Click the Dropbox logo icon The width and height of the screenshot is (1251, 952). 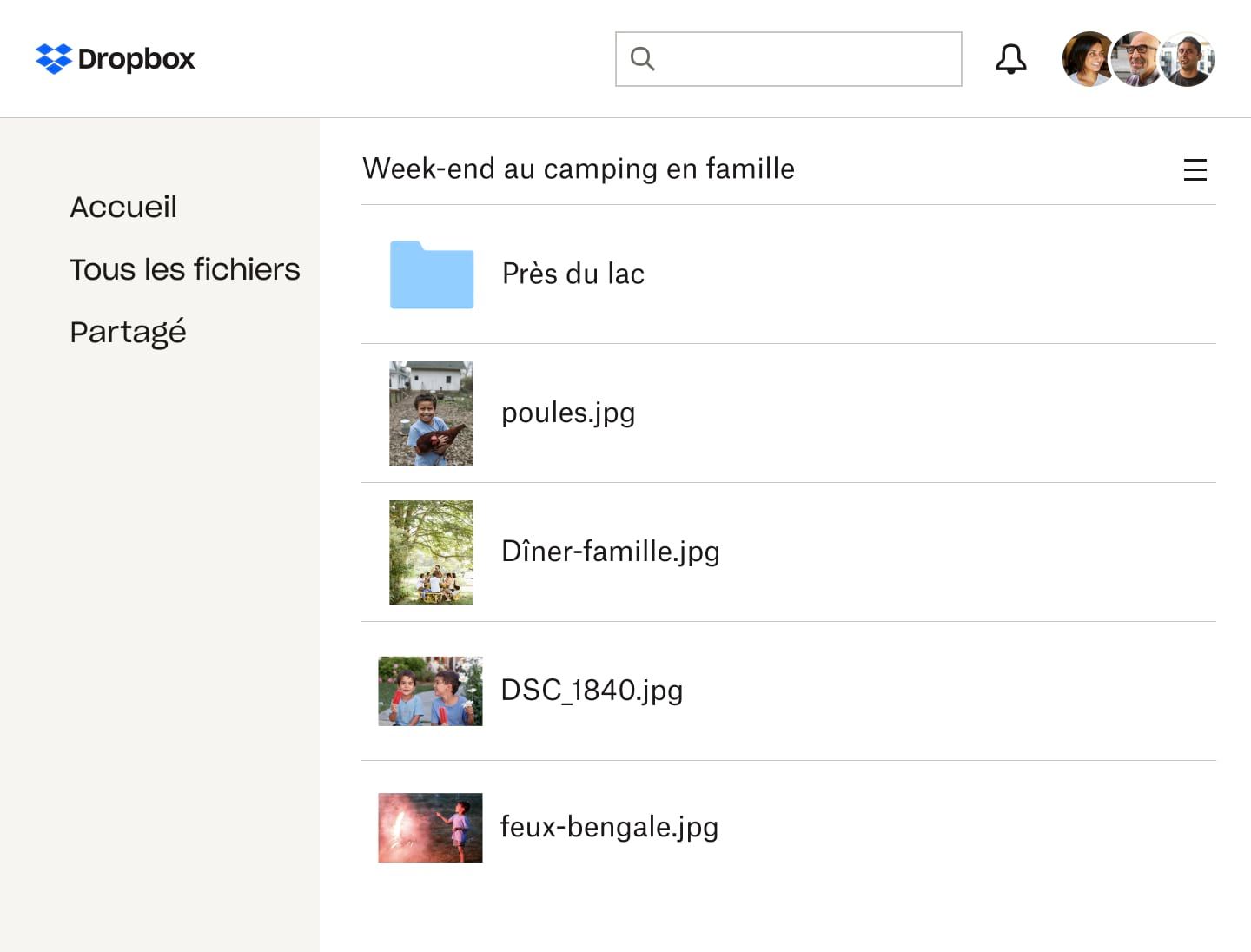pos(53,58)
